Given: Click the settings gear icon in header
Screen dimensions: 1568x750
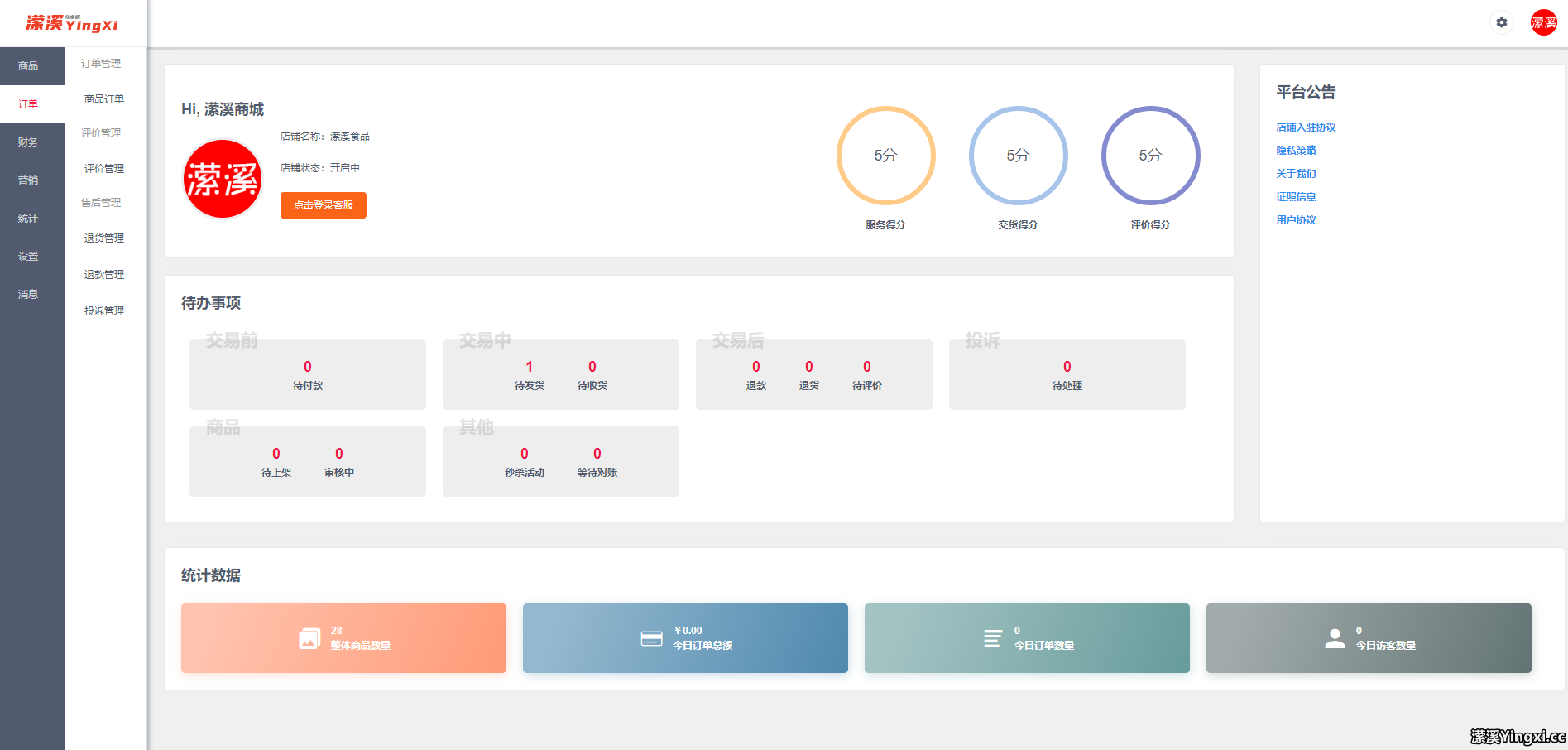Looking at the screenshot, I should [1501, 22].
